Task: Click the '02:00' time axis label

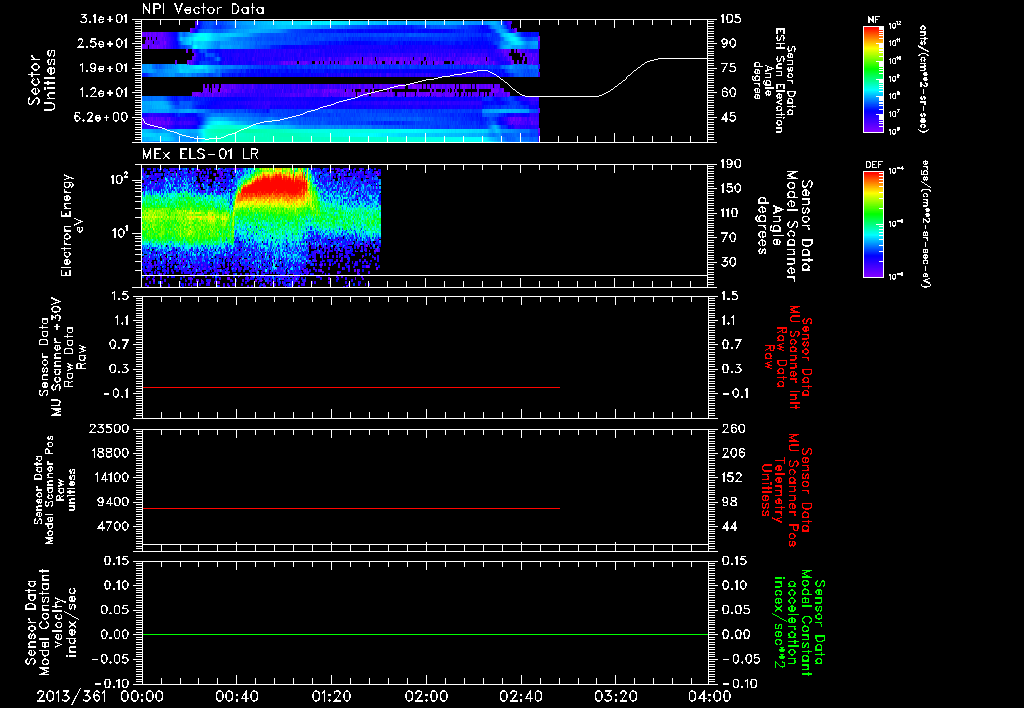Action: click(x=425, y=696)
